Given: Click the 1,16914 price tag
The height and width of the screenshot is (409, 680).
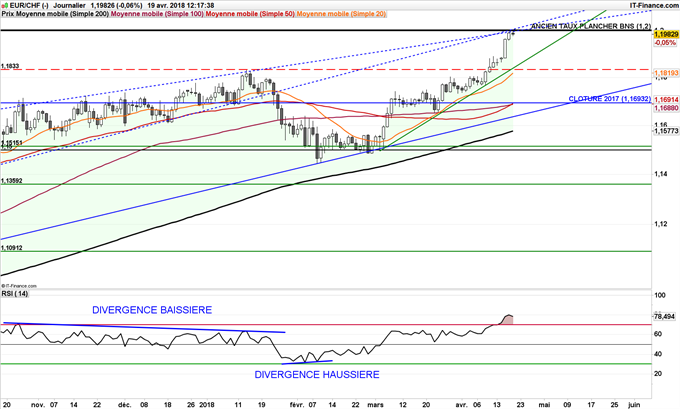Looking at the screenshot, I should pyautogui.click(x=666, y=100).
